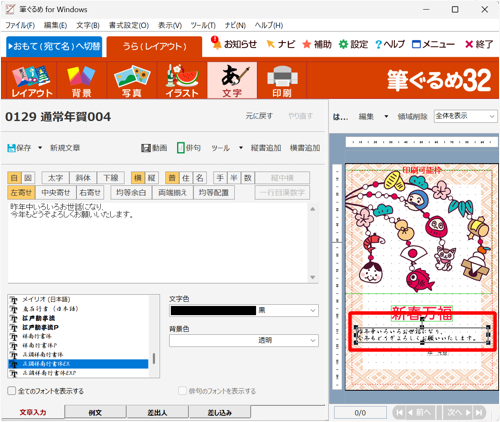Expand the 編集 dropdown arrow in preview
The width and height of the screenshot is (500, 422).
point(386,116)
